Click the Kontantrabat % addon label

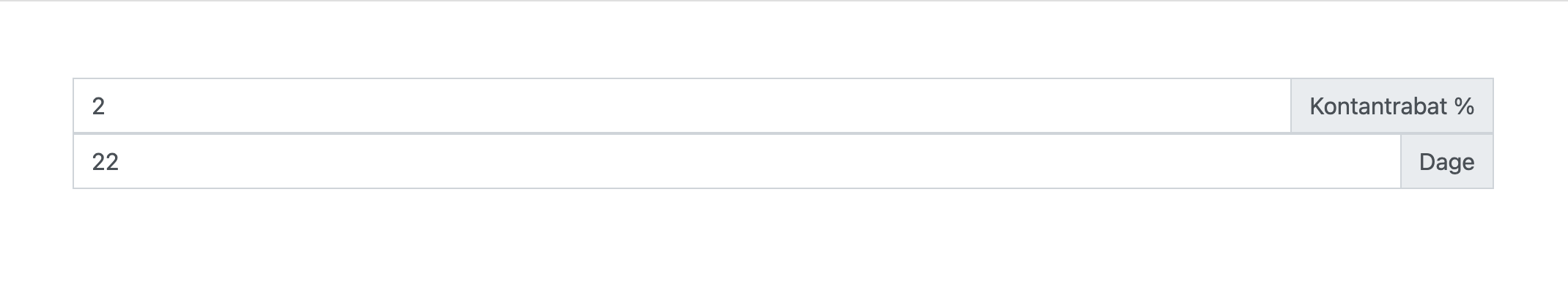[1391, 106]
